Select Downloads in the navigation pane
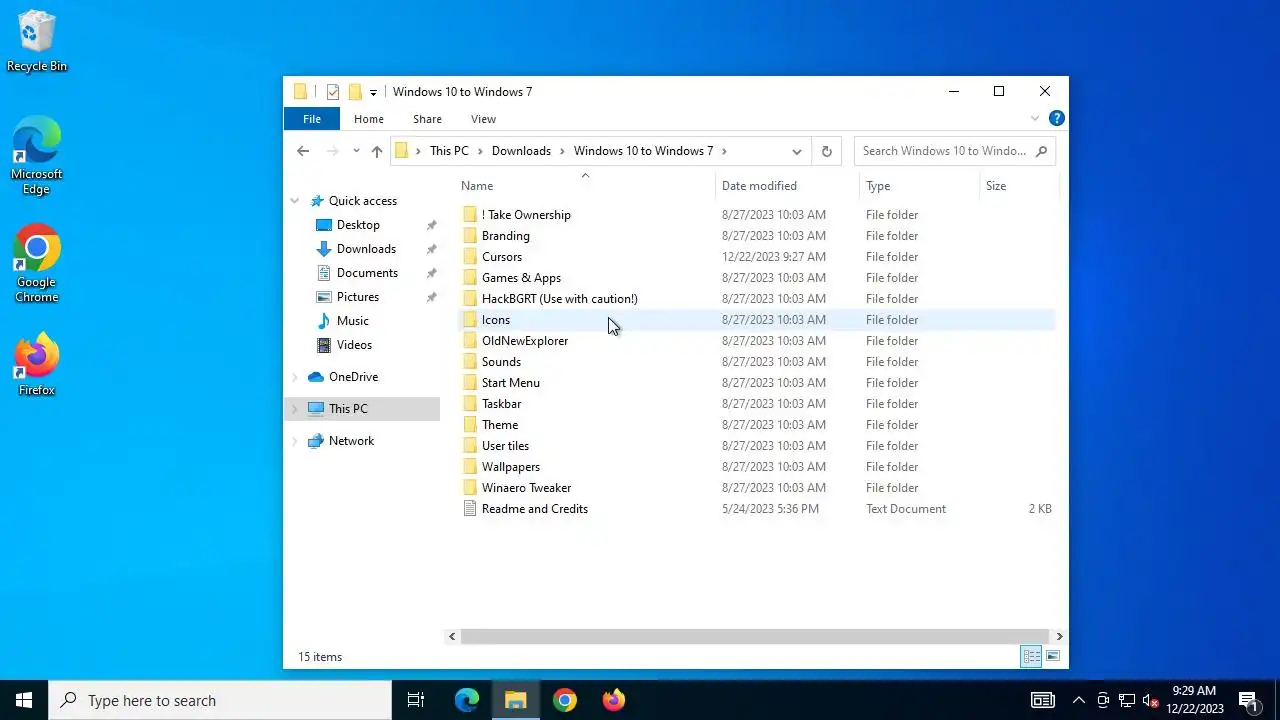Image resolution: width=1280 pixels, height=720 pixels. click(366, 249)
